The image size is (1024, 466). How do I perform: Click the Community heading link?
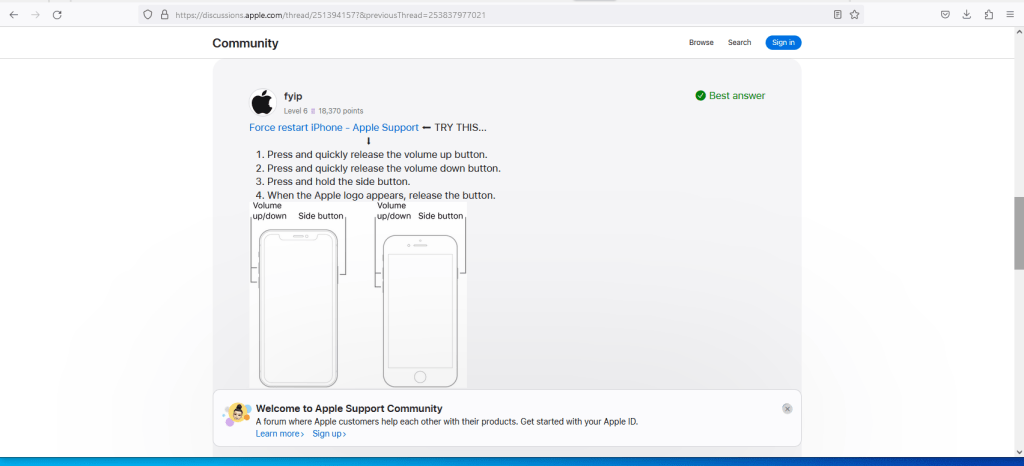(x=245, y=43)
